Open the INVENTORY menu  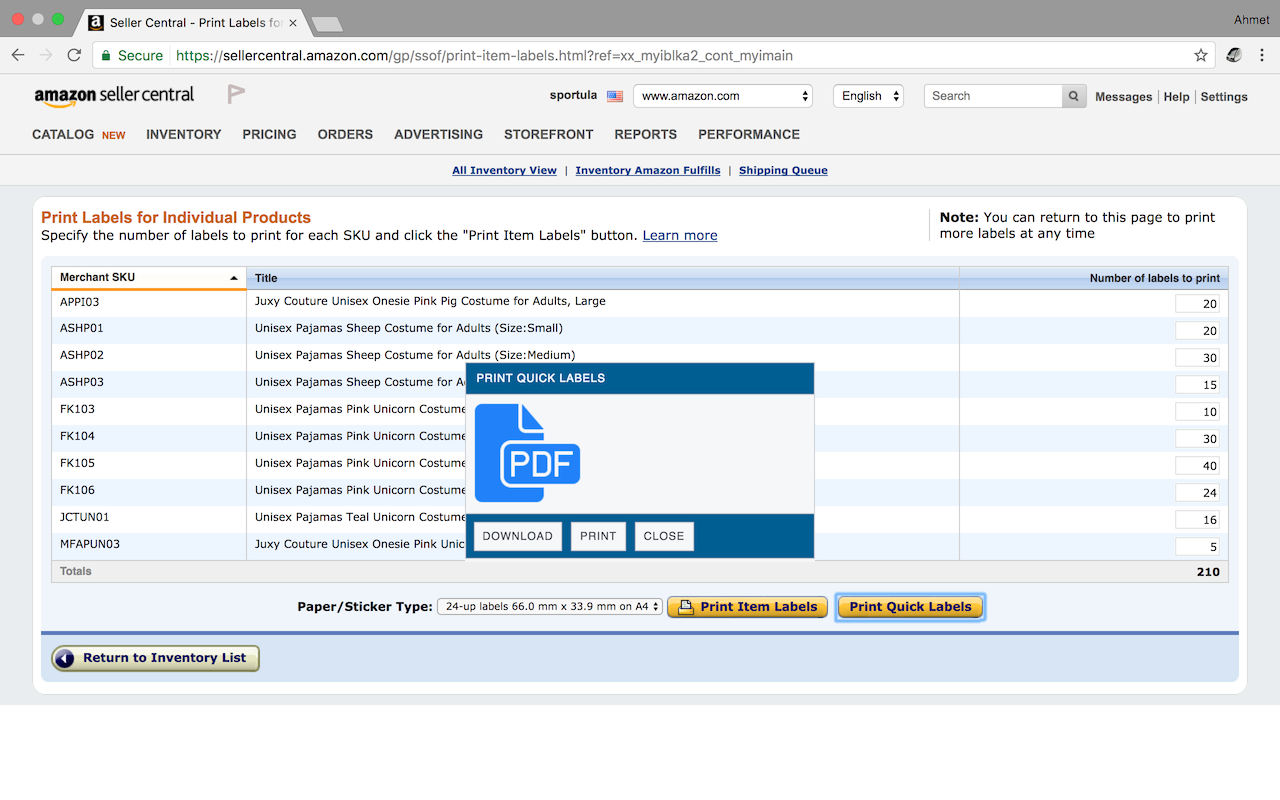pos(184,134)
